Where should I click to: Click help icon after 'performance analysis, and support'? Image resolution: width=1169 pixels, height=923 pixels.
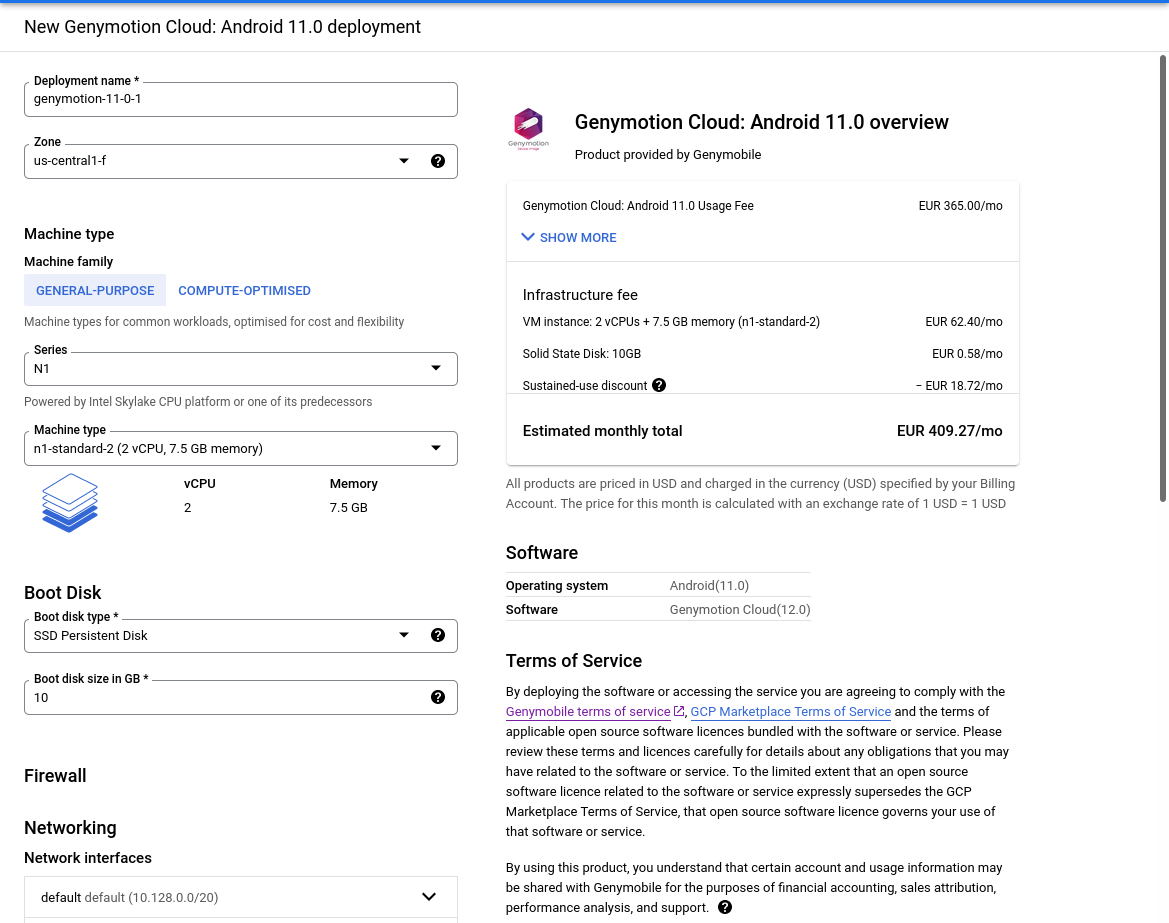pos(725,907)
